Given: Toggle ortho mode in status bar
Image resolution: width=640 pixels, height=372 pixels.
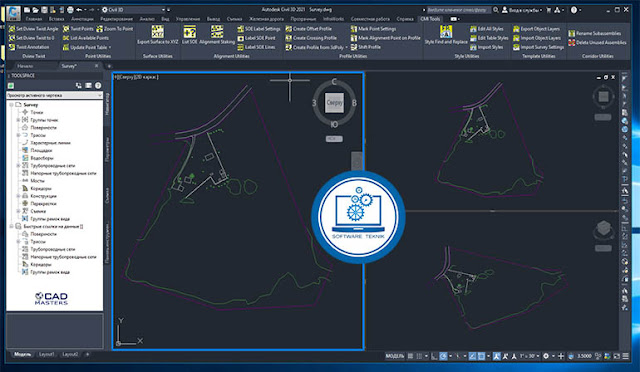Looking at the screenshot, I should pyautogui.click(x=434, y=356).
